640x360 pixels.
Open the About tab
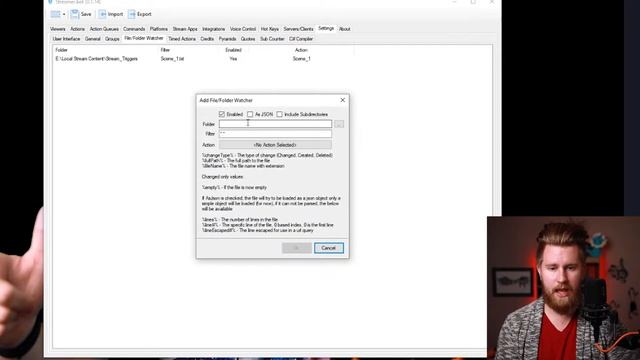344,29
